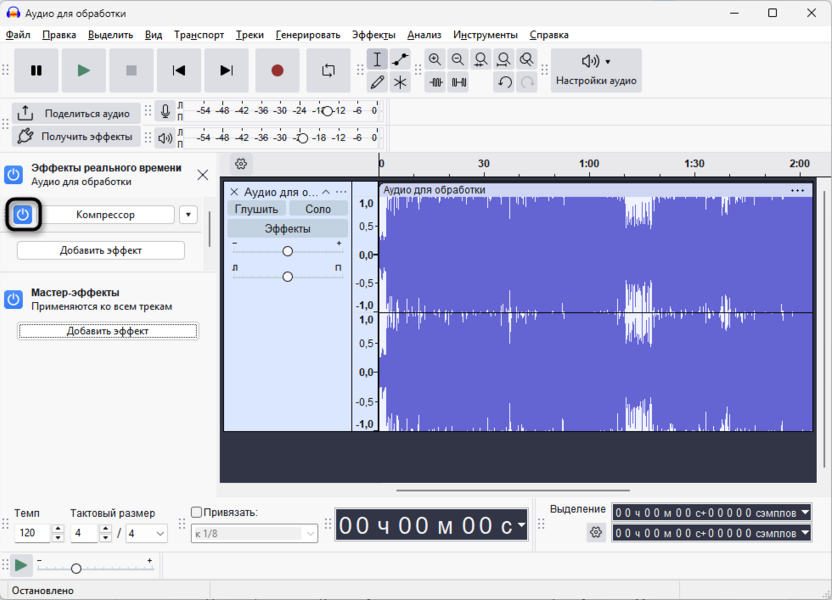Screen dimensions: 832x600
Task: Pause playback with the Pause button
Action: [x=36, y=71]
